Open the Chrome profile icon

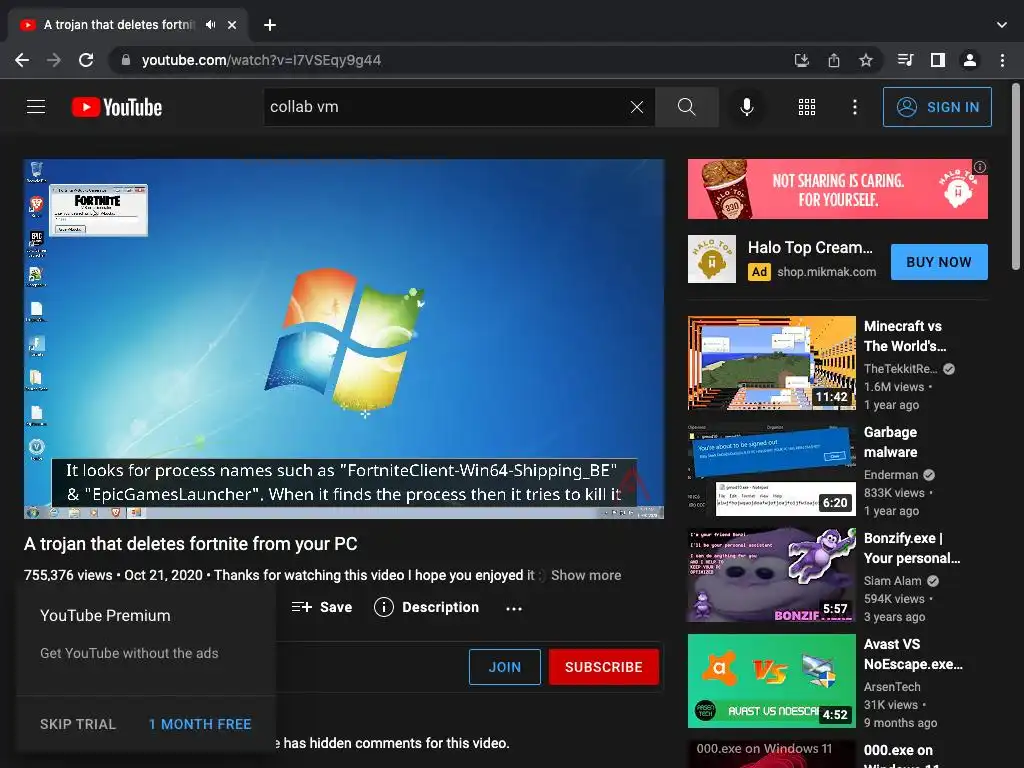(970, 60)
